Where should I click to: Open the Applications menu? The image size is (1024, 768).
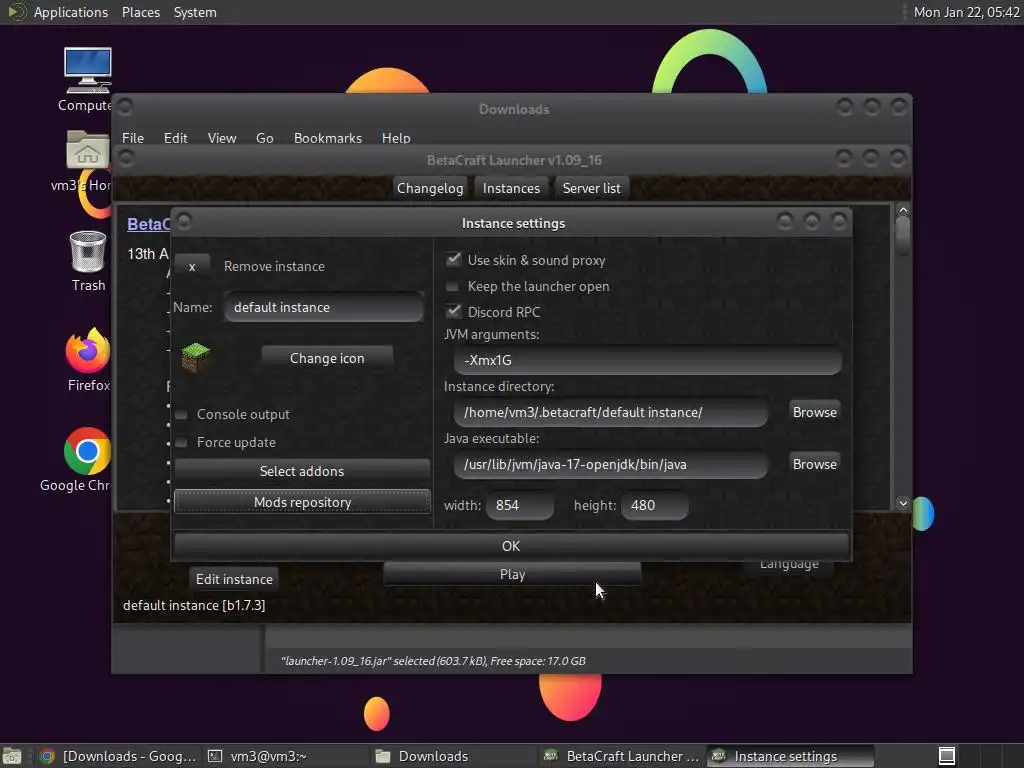pos(71,12)
